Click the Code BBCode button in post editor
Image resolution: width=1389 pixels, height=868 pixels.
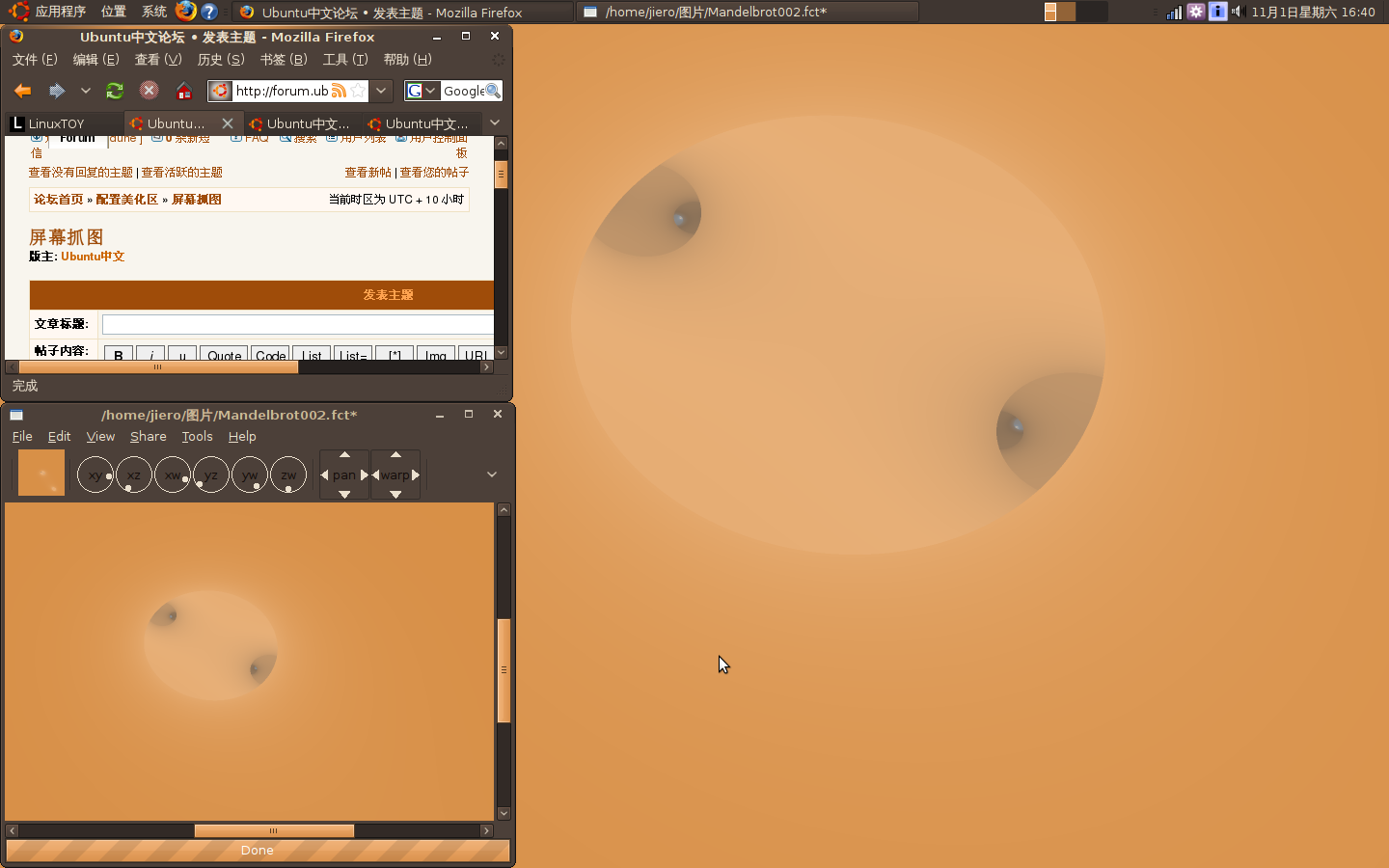[x=271, y=354]
